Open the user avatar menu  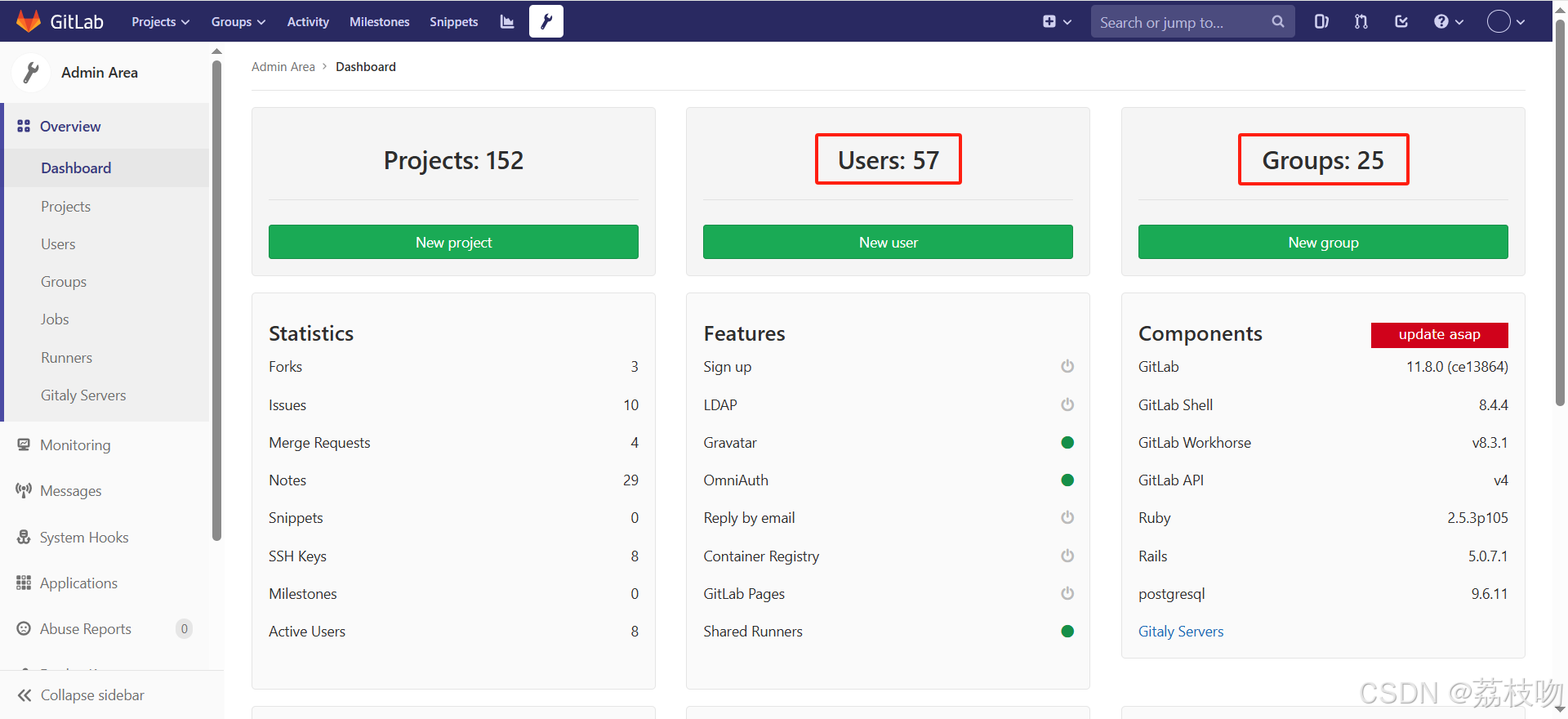click(x=1506, y=22)
